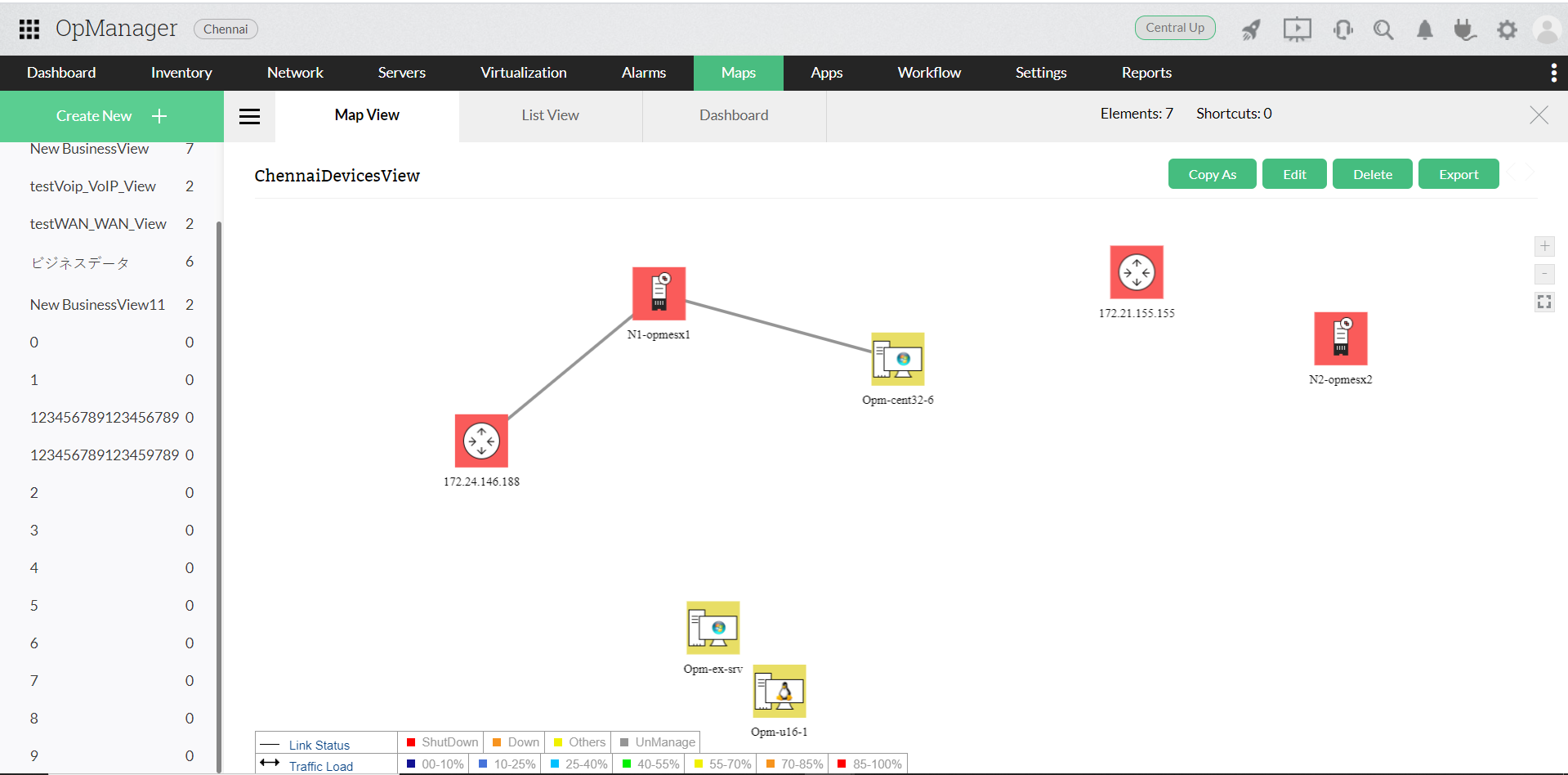
Task: Open the 123456789123456789 view
Action: (105, 418)
